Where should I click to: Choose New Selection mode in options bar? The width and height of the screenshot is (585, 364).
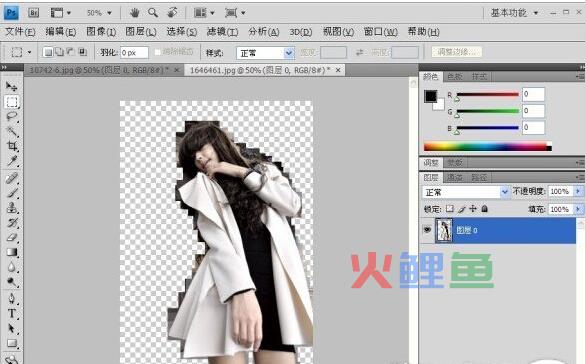(48, 52)
